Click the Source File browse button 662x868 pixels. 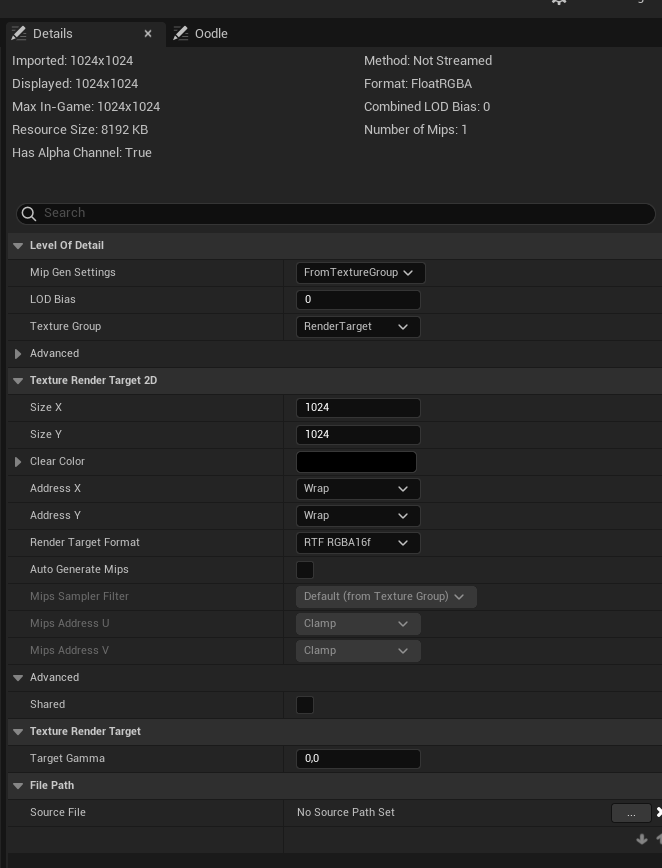(x=631, y=813)
